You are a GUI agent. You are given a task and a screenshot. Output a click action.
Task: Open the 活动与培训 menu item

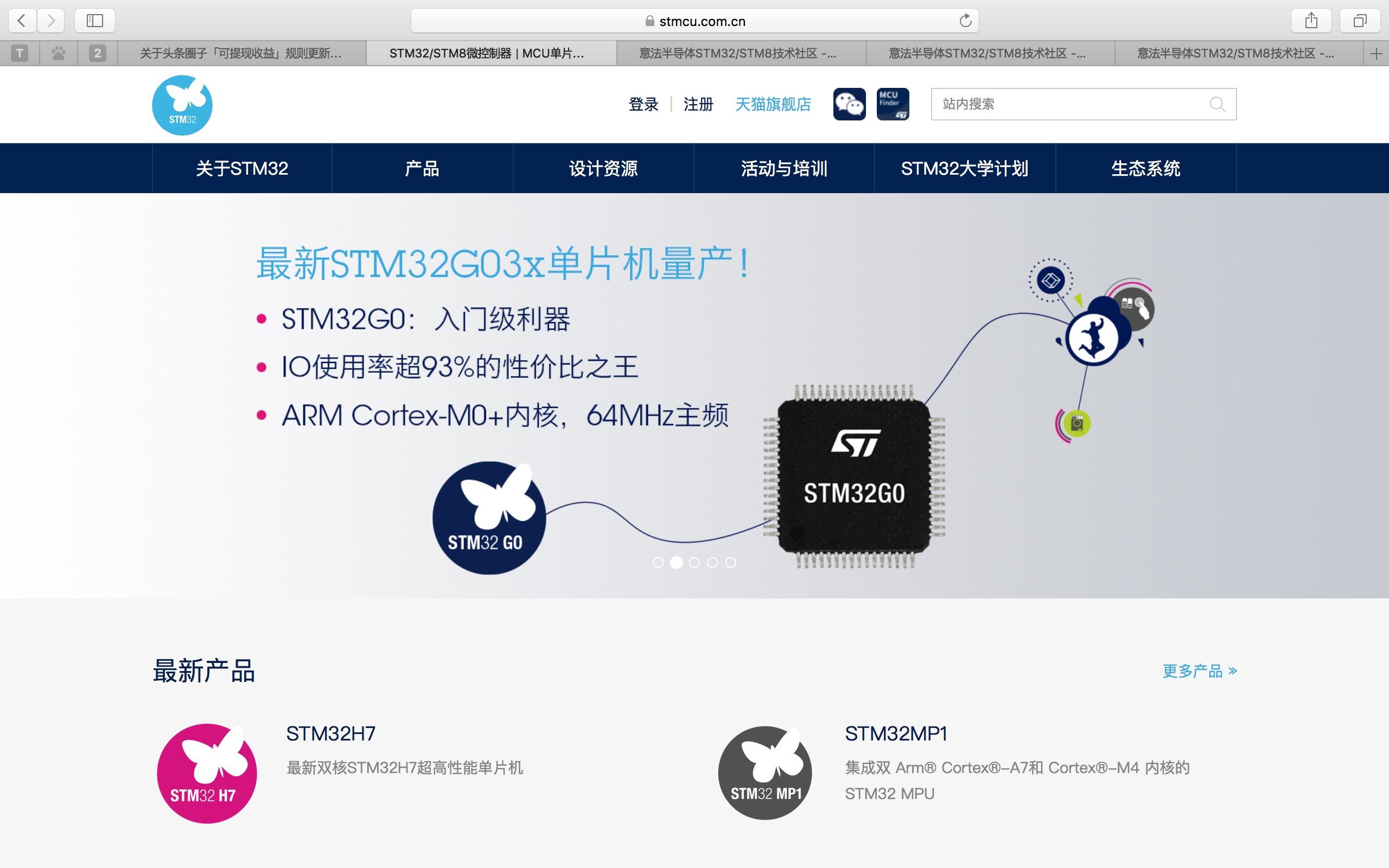784,169
